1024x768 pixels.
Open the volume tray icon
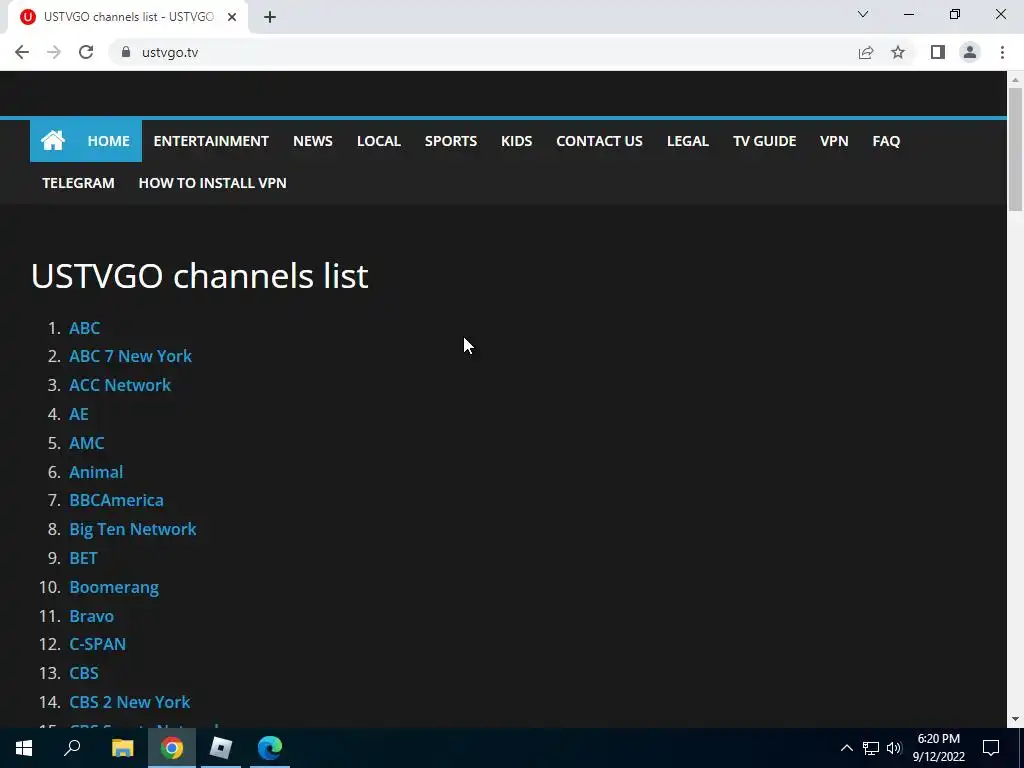(x=894, y=748)
